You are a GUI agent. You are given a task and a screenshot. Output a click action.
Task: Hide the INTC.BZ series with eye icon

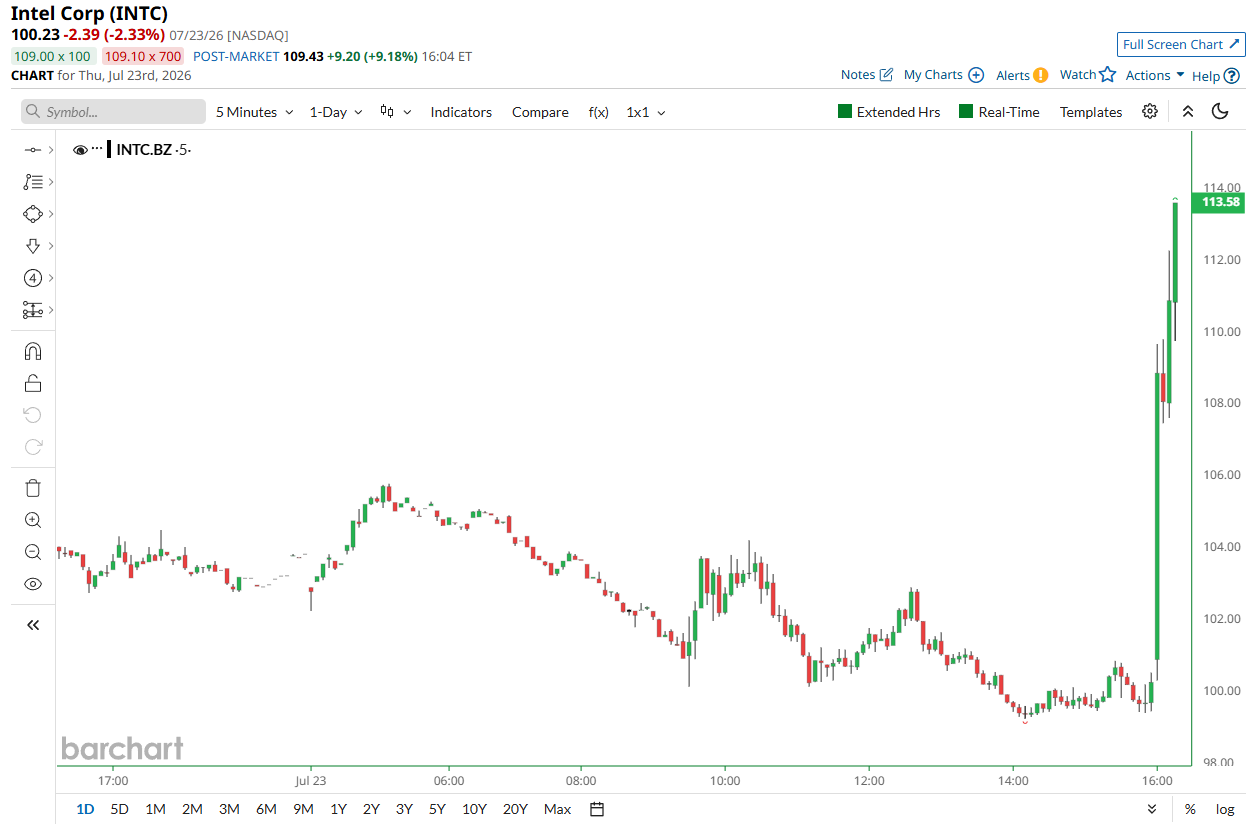[80, 150]
